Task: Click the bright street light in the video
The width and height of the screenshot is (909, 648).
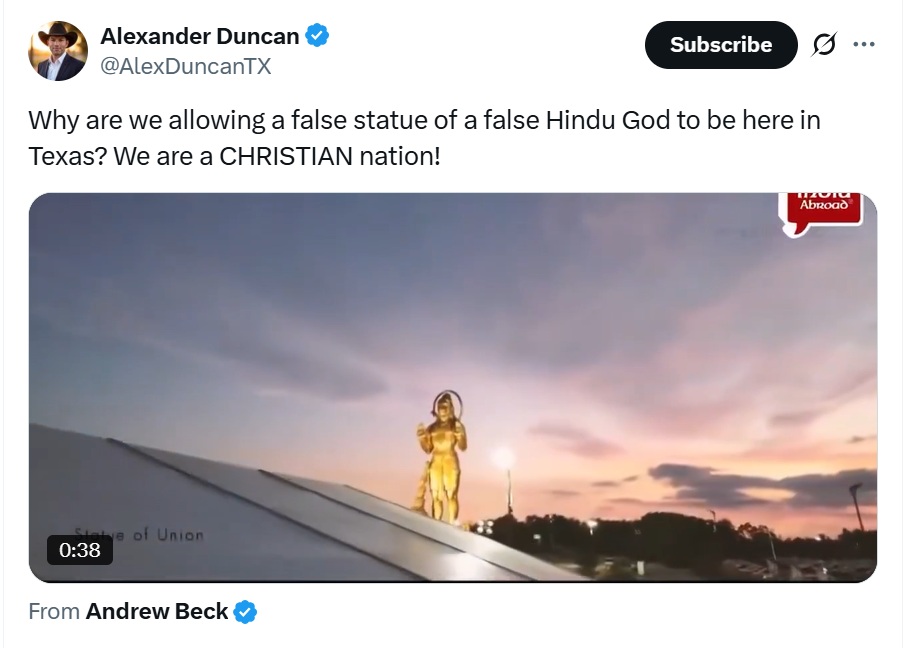Action: pos(503,459)
